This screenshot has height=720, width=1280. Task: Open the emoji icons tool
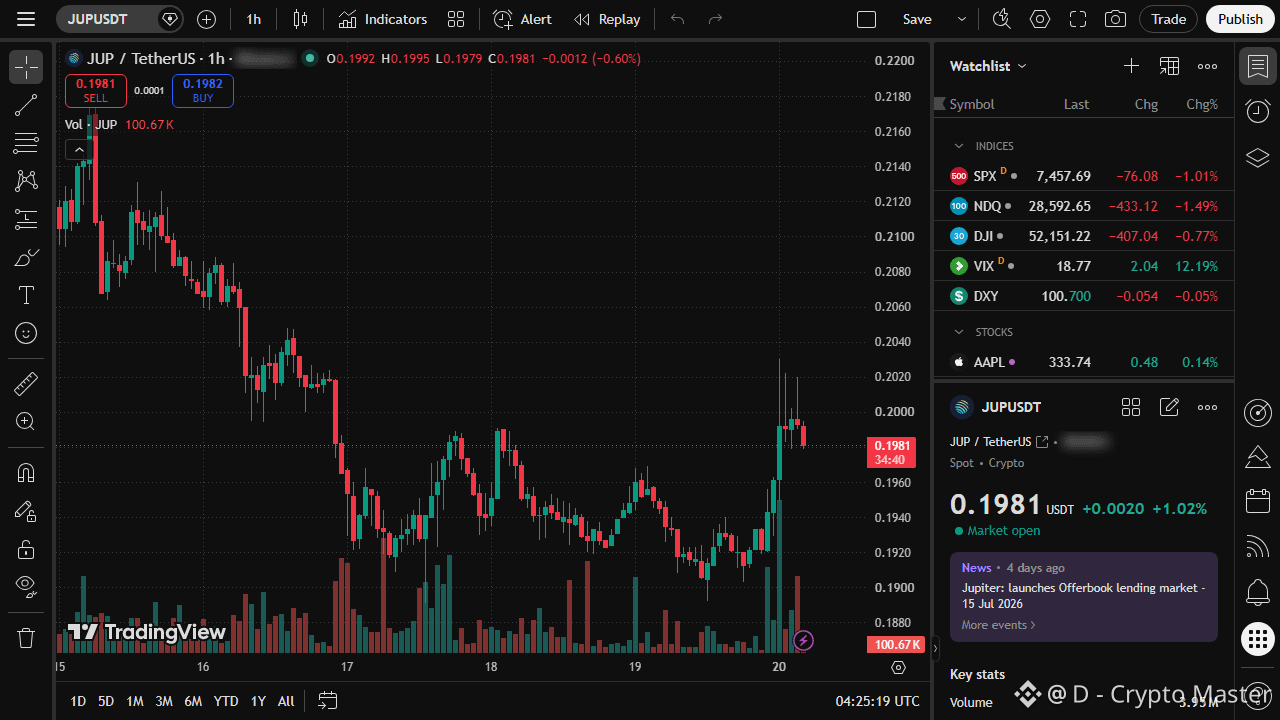pos(26,333)
